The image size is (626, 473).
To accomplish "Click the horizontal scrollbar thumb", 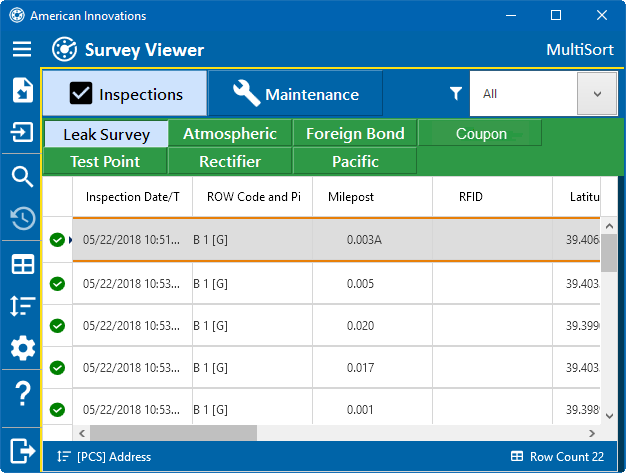I will pyautogui.click(x=174, y=433).
